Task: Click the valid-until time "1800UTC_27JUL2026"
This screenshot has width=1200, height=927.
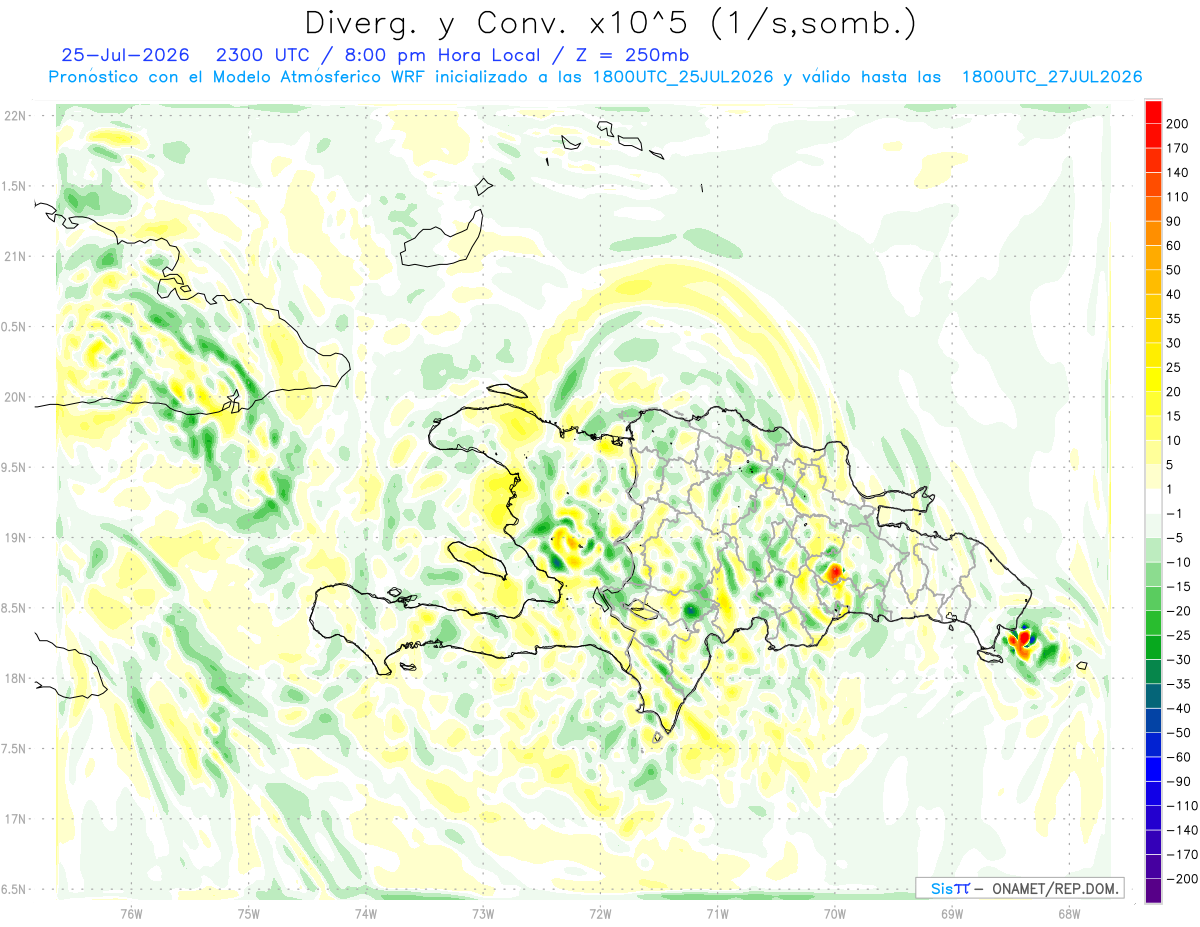Action: click(x=1051, y=77)
